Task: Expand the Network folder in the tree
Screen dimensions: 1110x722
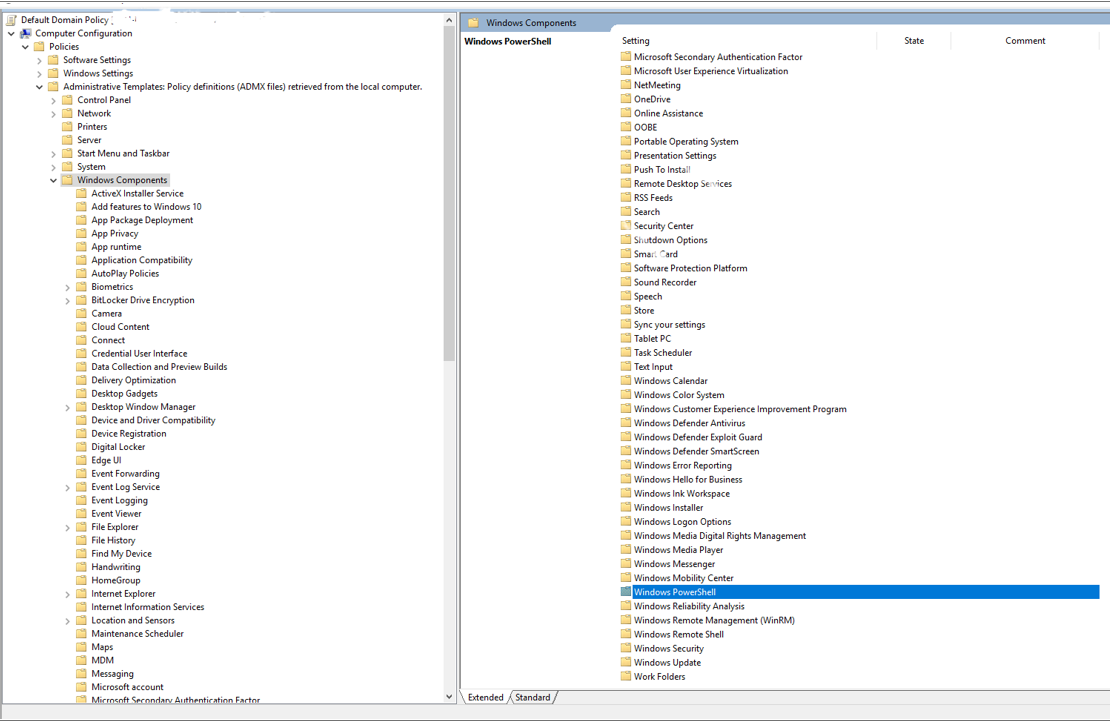Action: tap(54, 114)
